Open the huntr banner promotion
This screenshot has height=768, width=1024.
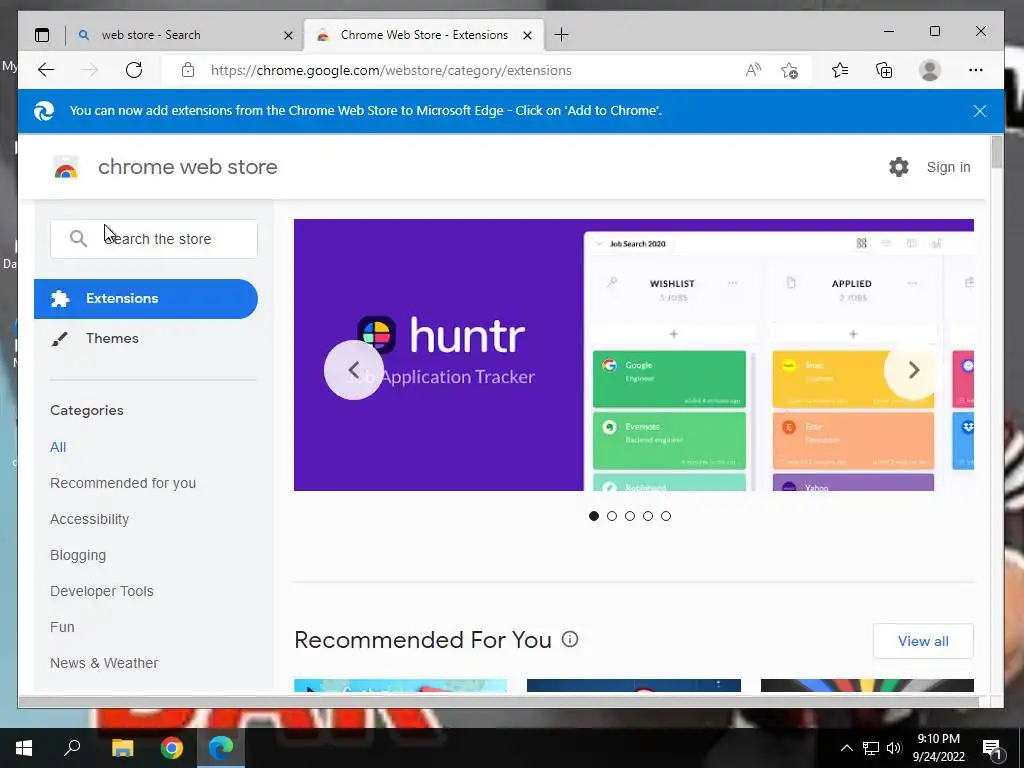click(633, 355)
